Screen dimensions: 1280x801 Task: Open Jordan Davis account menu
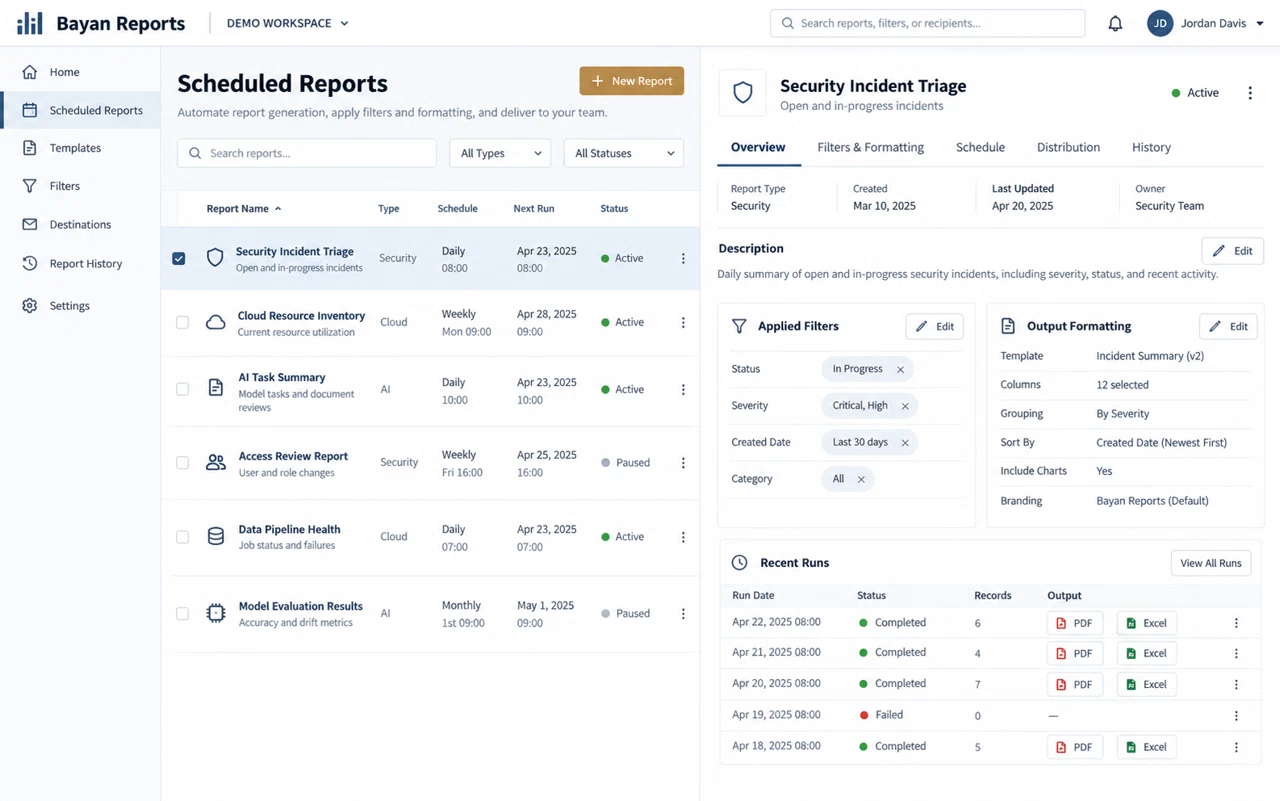click(x=1206, y=23)
